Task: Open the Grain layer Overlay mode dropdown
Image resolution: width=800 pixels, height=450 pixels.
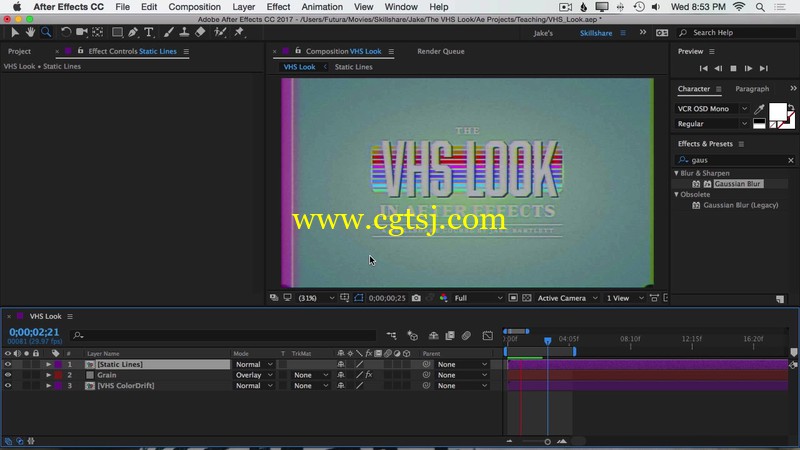Action: [254, 375]
